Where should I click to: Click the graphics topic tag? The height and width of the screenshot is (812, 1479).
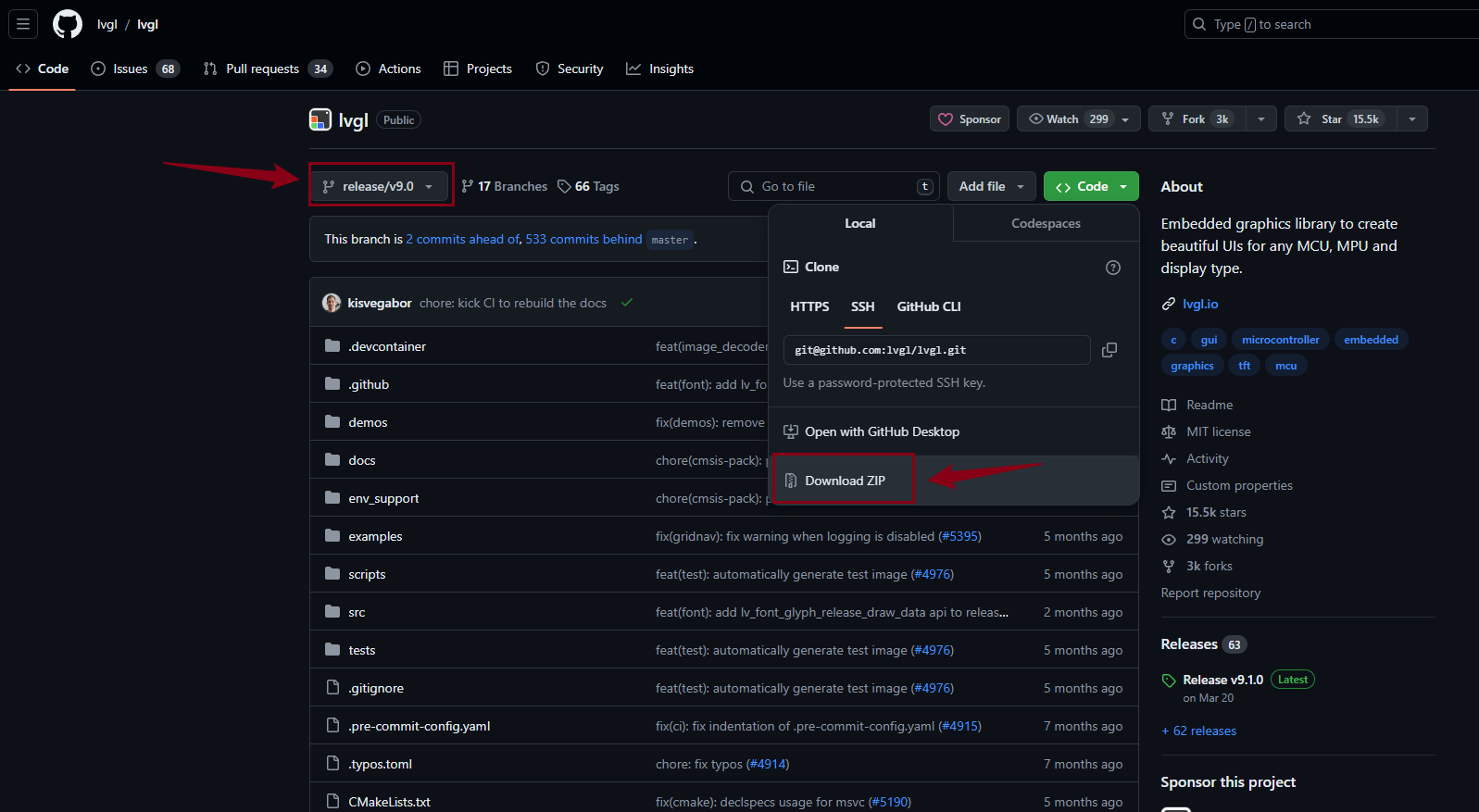pos(1192,366)
